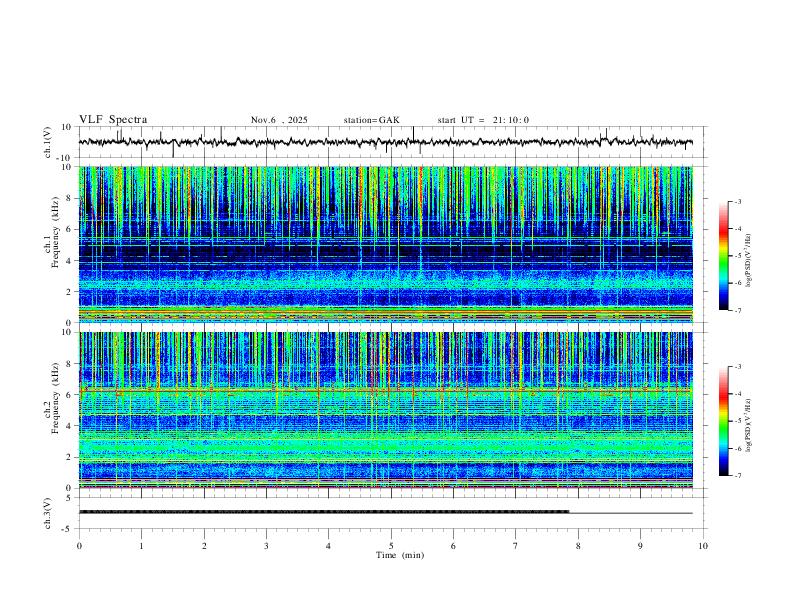Click the time axis tick label '10'
Screen dimensions: 792x612
(703, 546)
